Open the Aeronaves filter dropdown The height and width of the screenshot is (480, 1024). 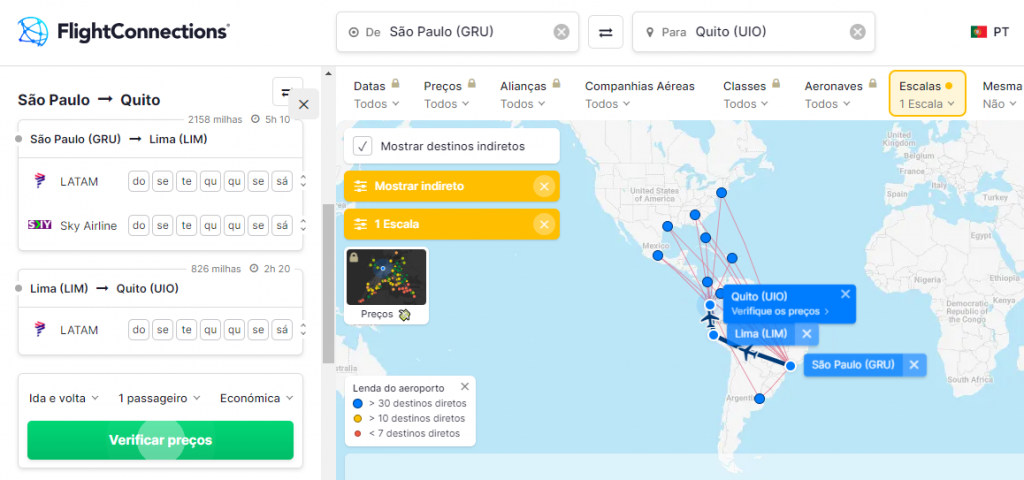tap(839, 95)
